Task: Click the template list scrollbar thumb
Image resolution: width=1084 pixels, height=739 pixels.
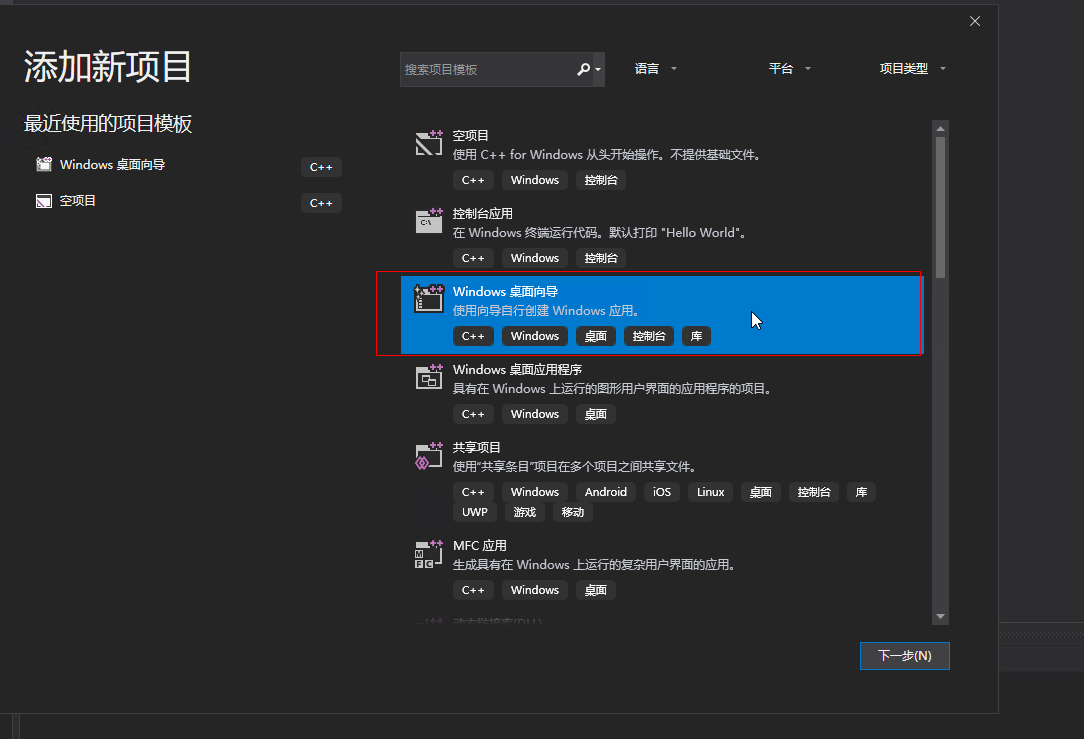Action: pyautogui.click(x=940, y=207)
